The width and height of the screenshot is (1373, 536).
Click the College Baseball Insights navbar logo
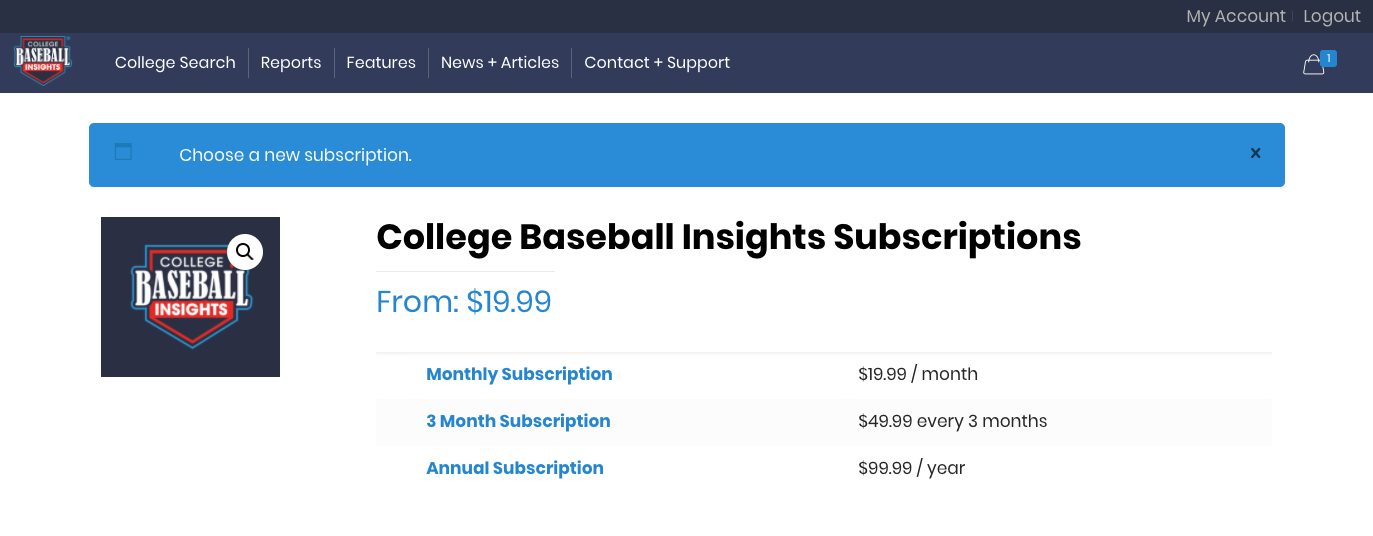coord(43,61)
